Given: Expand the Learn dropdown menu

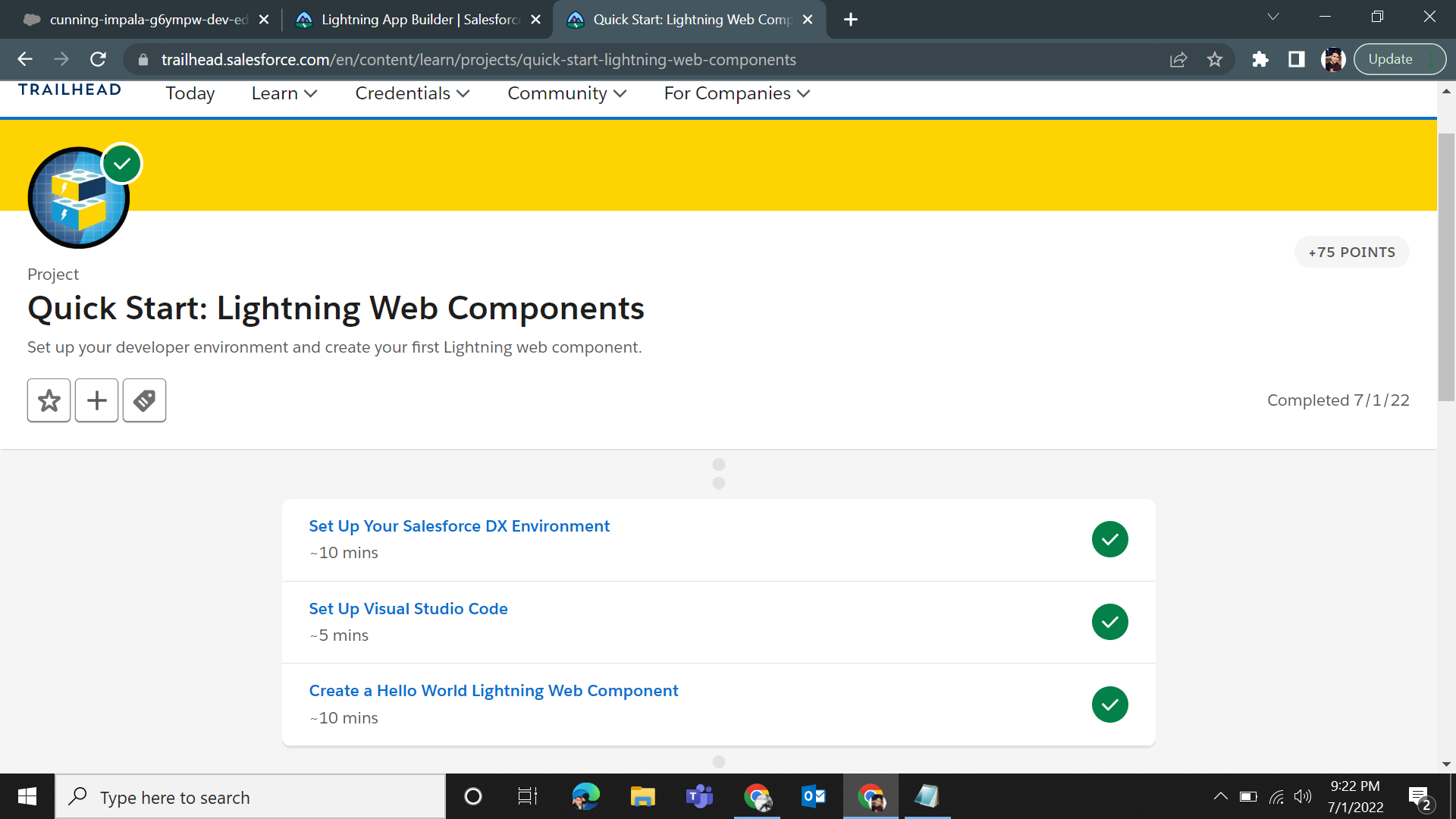Looking at the screenshot, I should 284,93.
